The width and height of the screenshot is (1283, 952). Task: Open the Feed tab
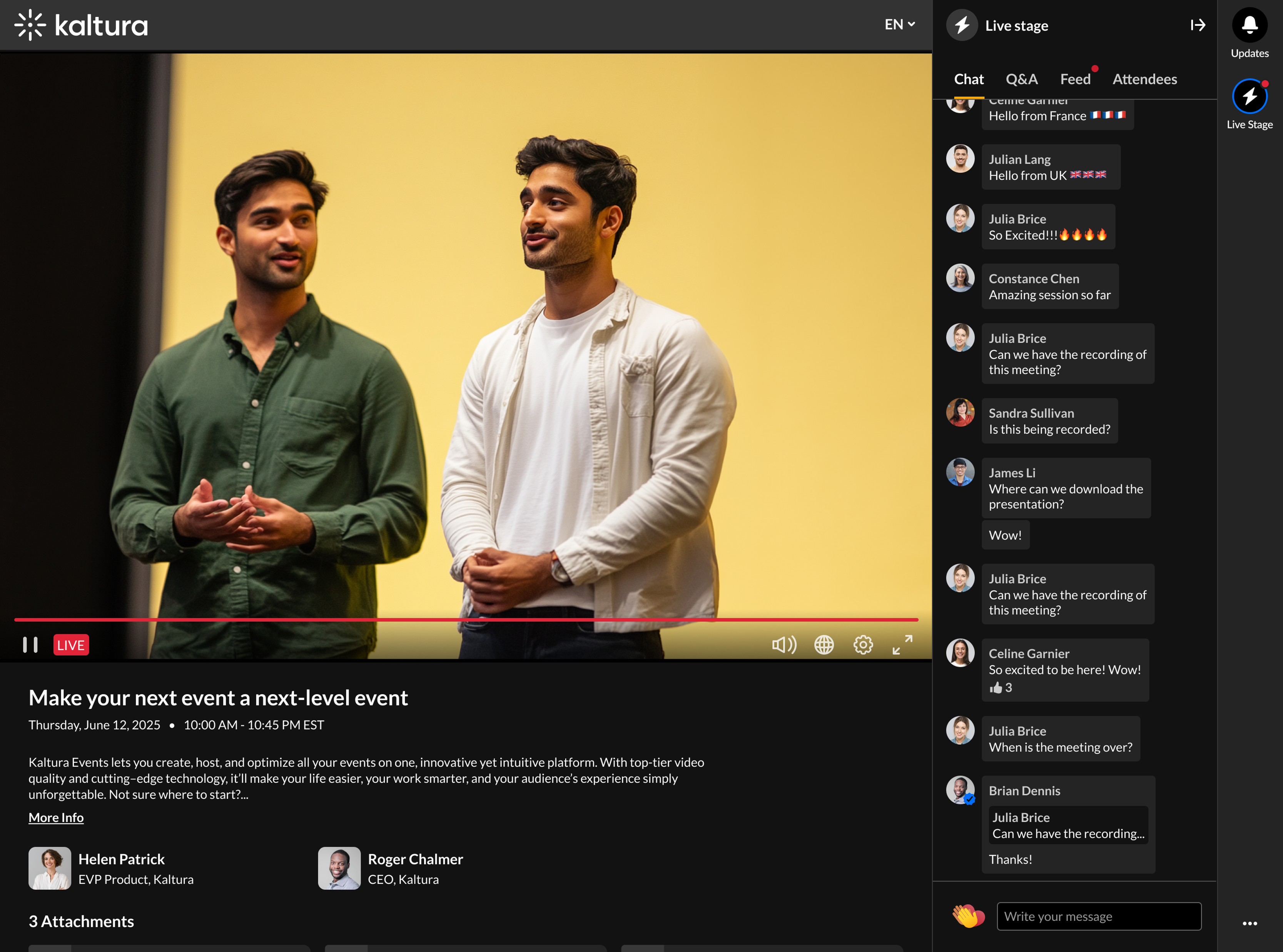[x=1075, y=79]
